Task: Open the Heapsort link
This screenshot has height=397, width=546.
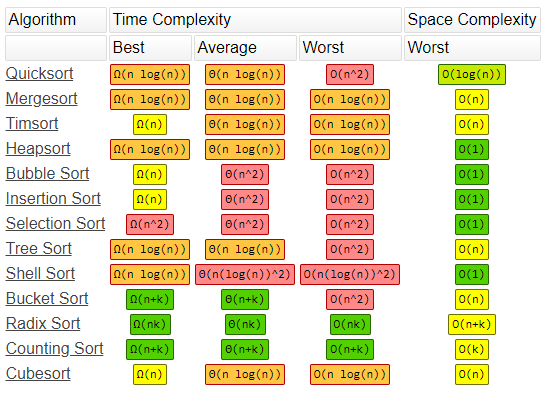Action: tap(38, 149)
